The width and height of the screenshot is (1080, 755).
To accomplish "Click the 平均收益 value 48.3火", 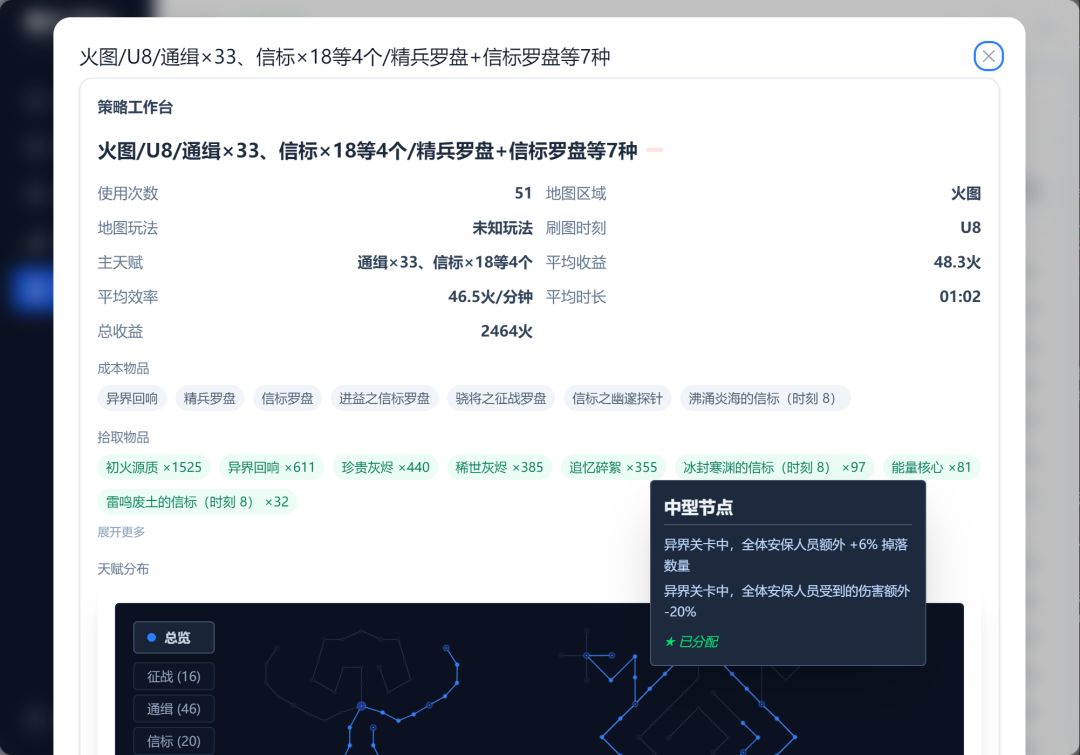I will pyautogui.click(x=957, y=262).
